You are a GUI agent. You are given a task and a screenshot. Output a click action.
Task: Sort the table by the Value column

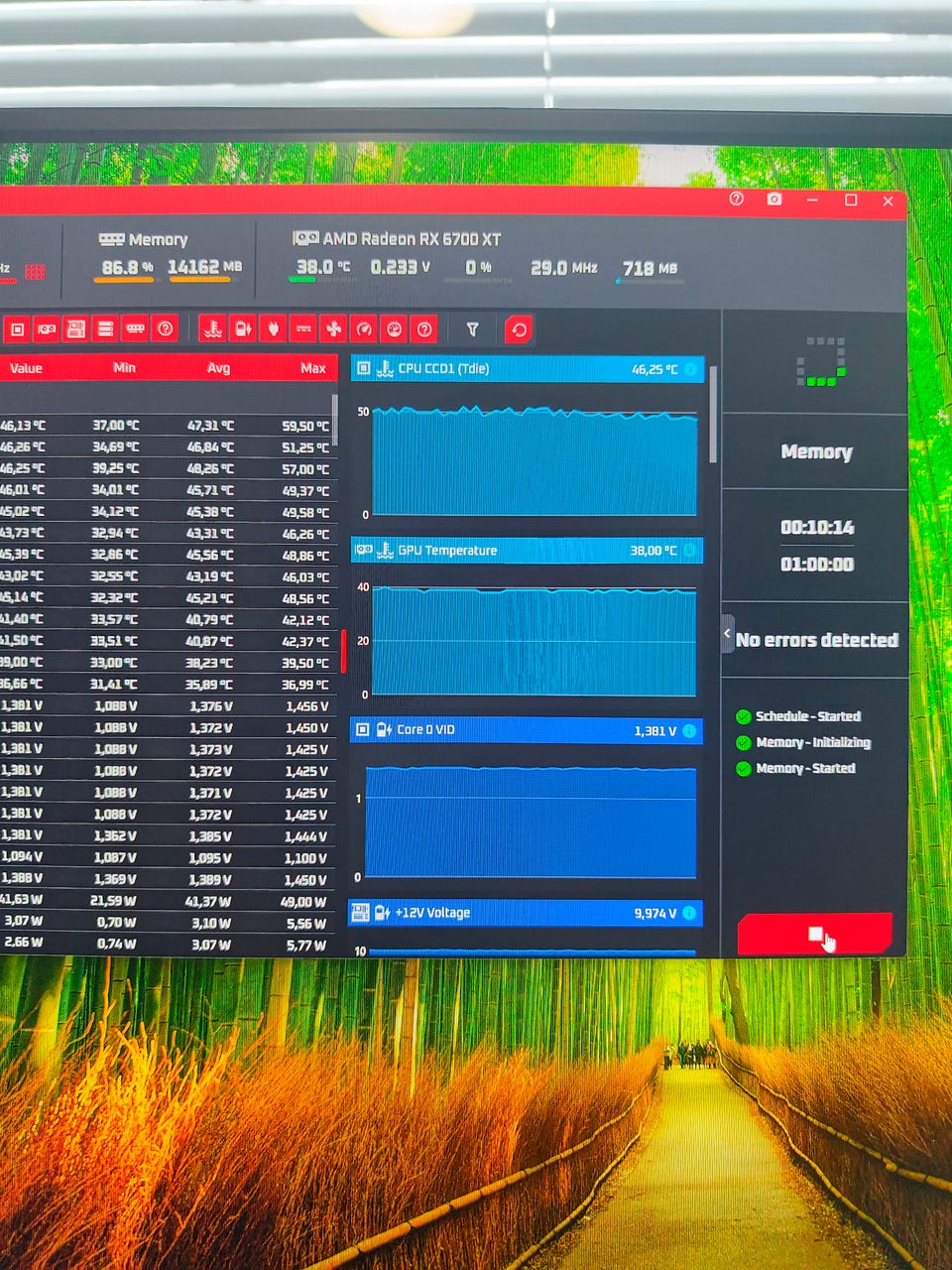[x=26, y=368]
